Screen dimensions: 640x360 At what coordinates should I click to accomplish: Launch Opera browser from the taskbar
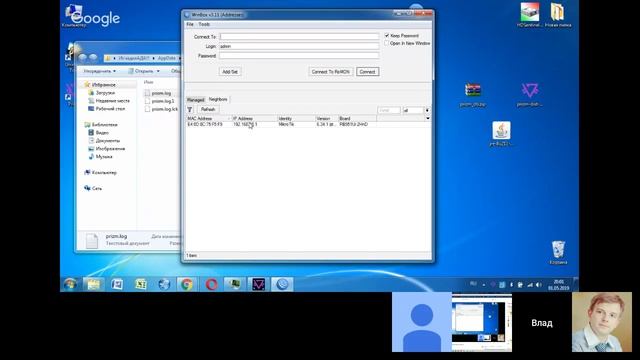211,284
